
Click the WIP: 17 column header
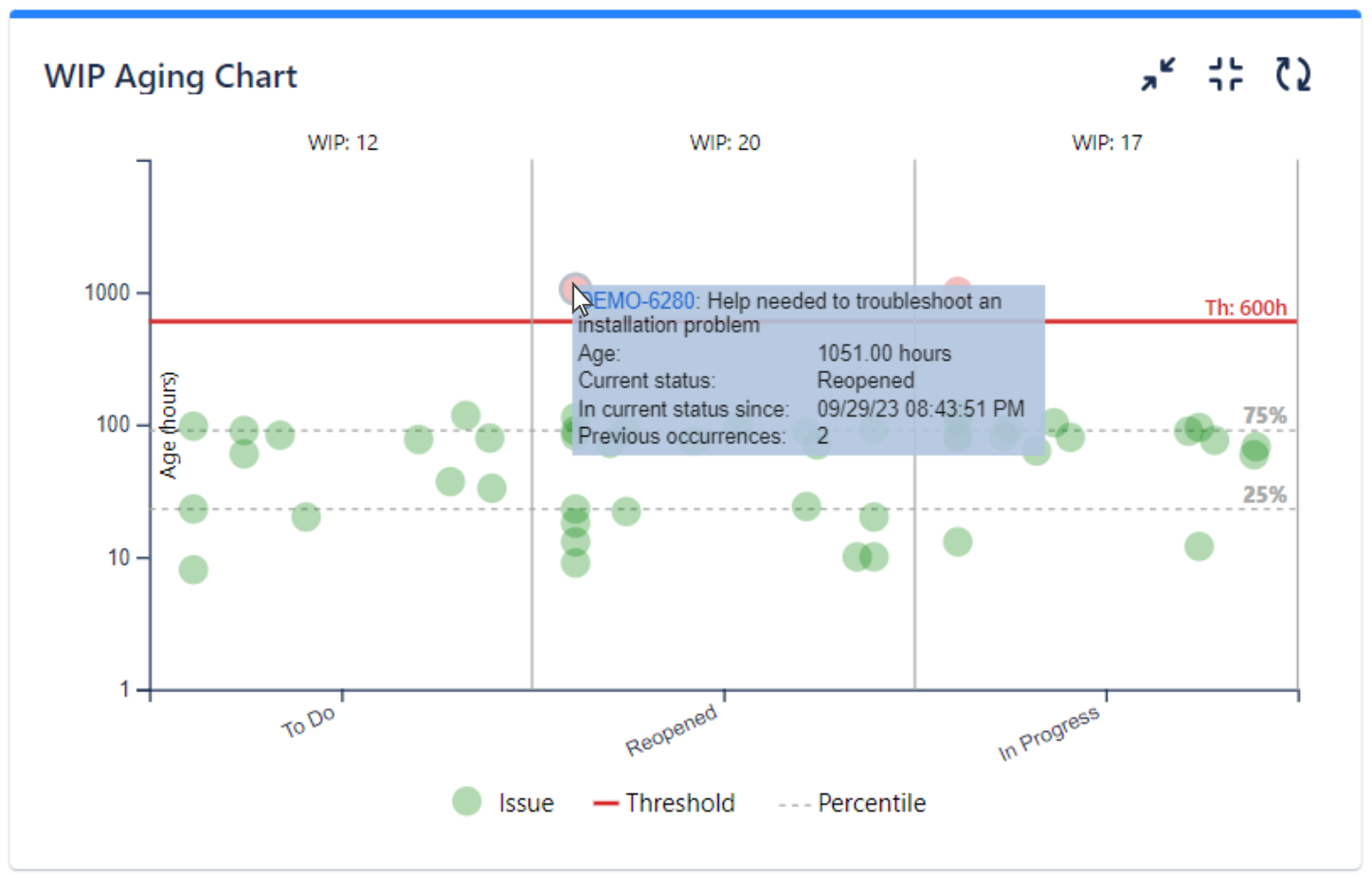coord(1107,143)
